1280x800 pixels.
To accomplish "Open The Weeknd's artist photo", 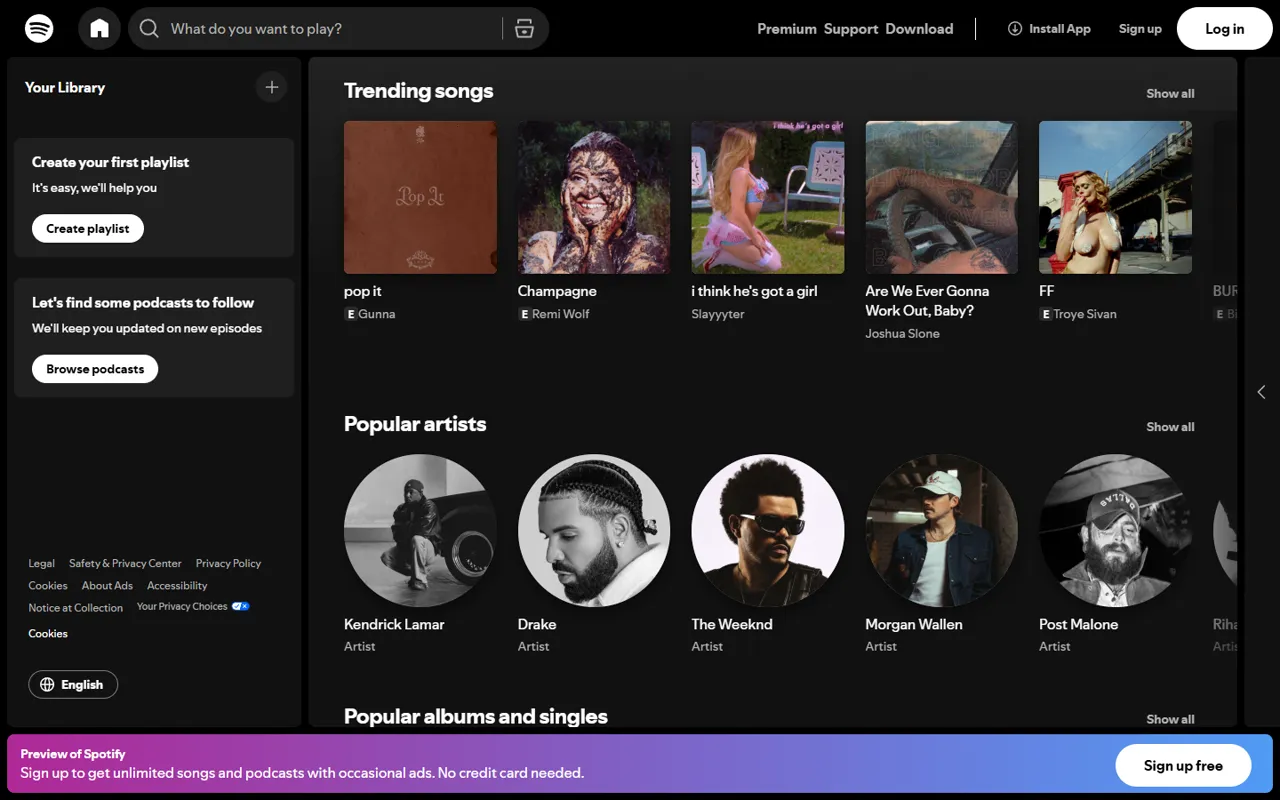I will click(768, 531).
